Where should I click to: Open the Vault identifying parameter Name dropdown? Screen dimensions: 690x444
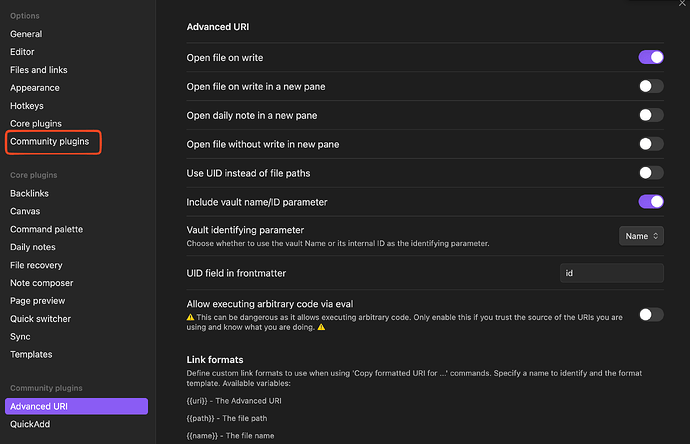[641, 236]
